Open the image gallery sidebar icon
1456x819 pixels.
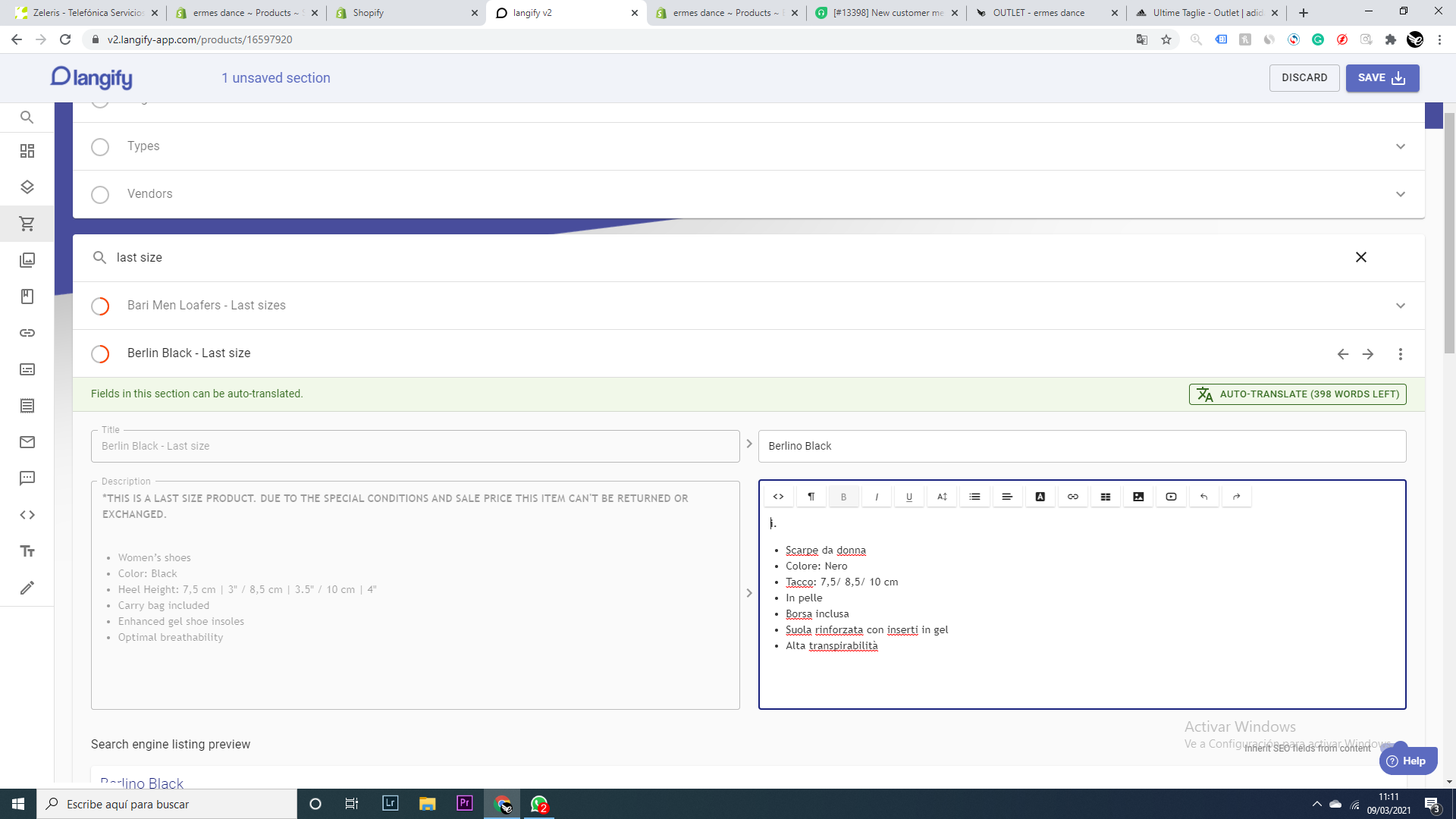point(27,260)
